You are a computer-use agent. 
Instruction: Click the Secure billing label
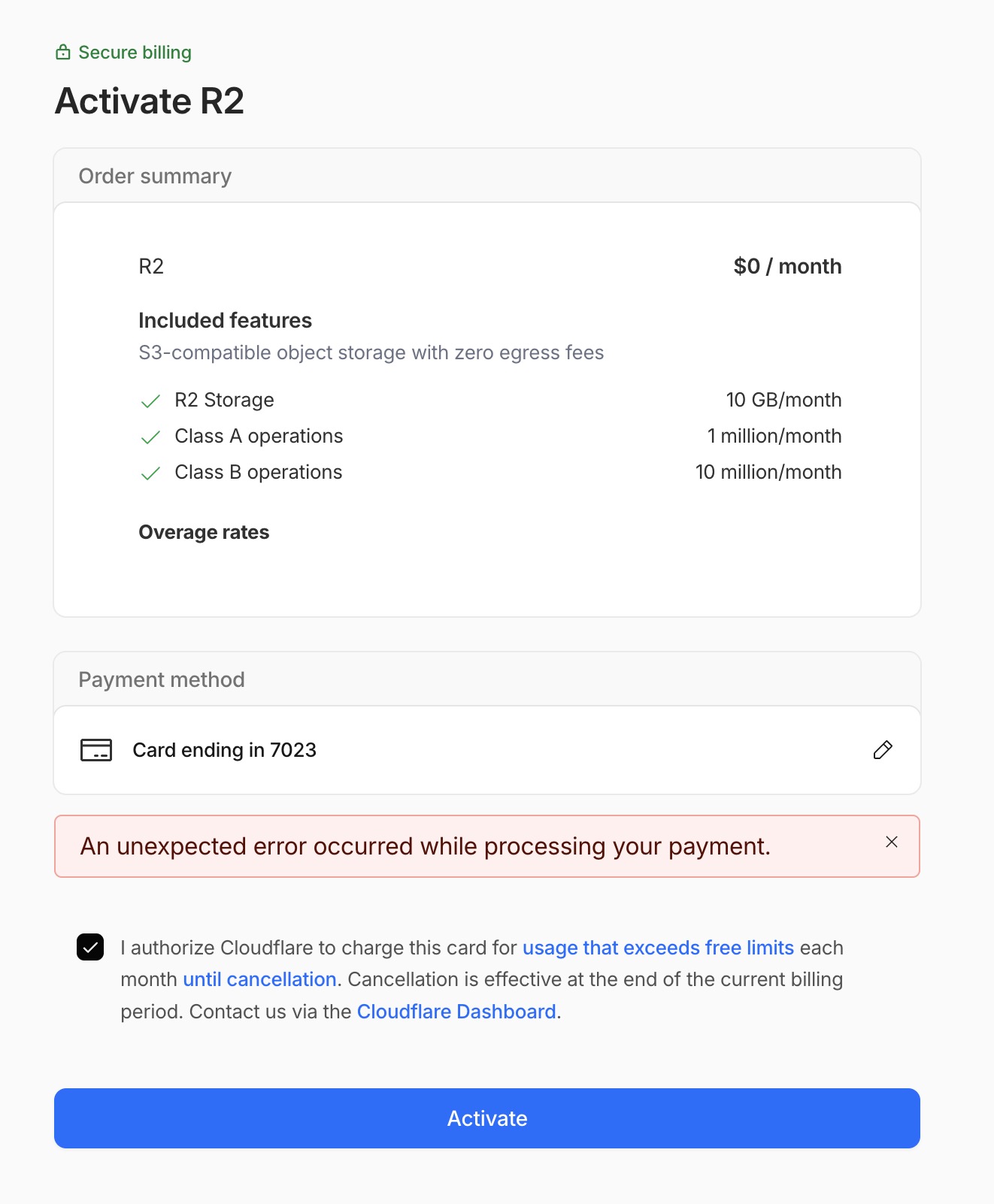coord(135,53)
